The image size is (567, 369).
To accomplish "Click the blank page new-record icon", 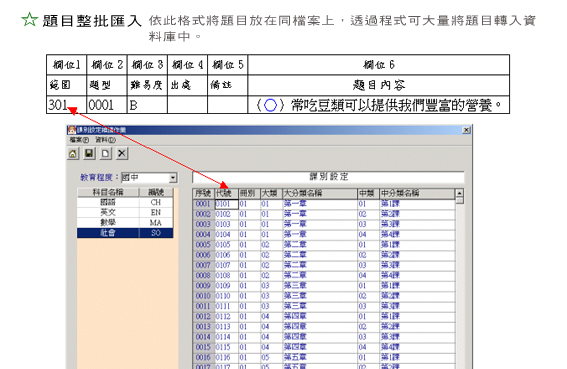I will [x=105, y=154].
